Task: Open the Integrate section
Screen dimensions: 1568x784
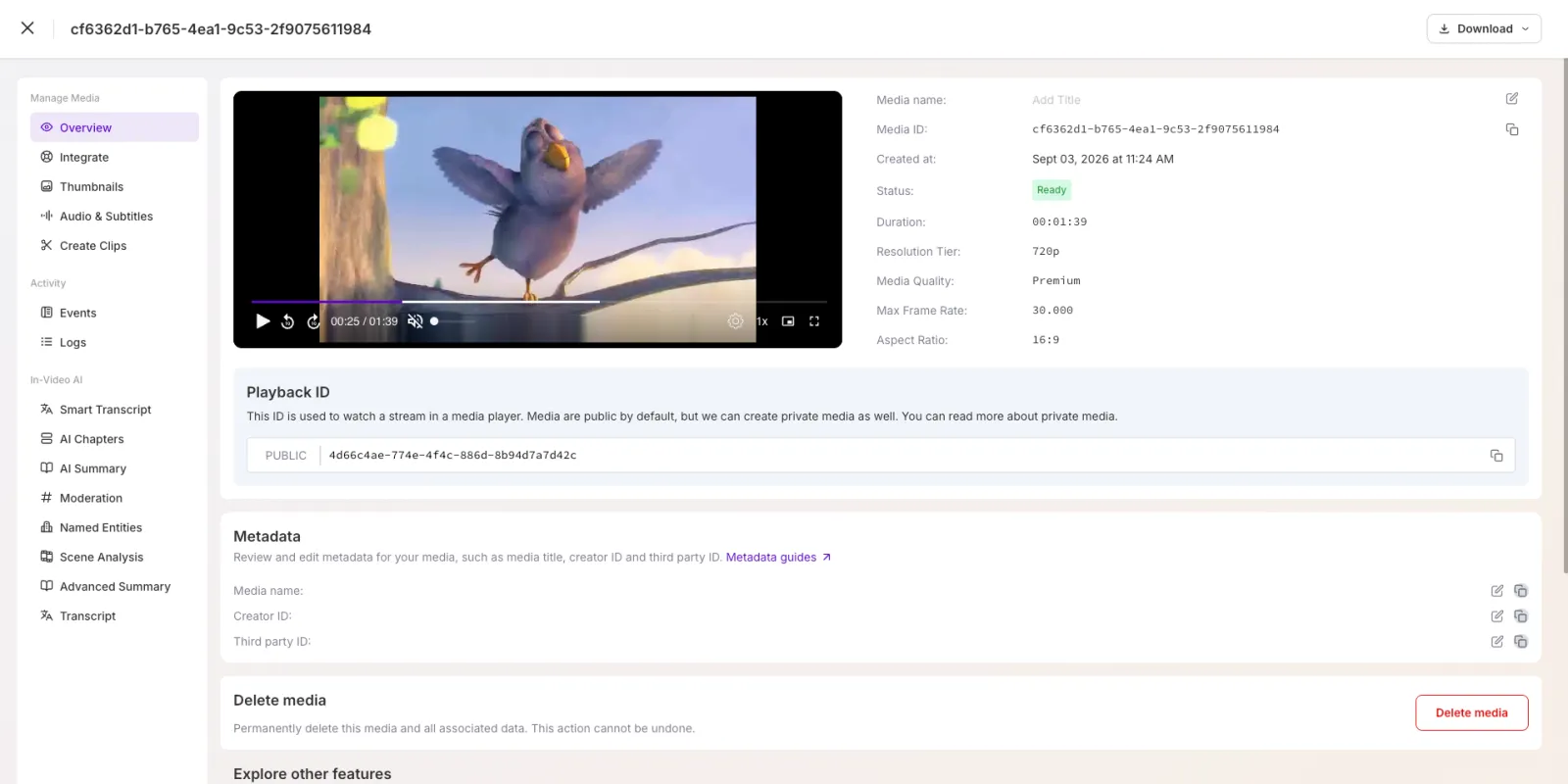Action: pyautogui.click(x=115, y=157)
